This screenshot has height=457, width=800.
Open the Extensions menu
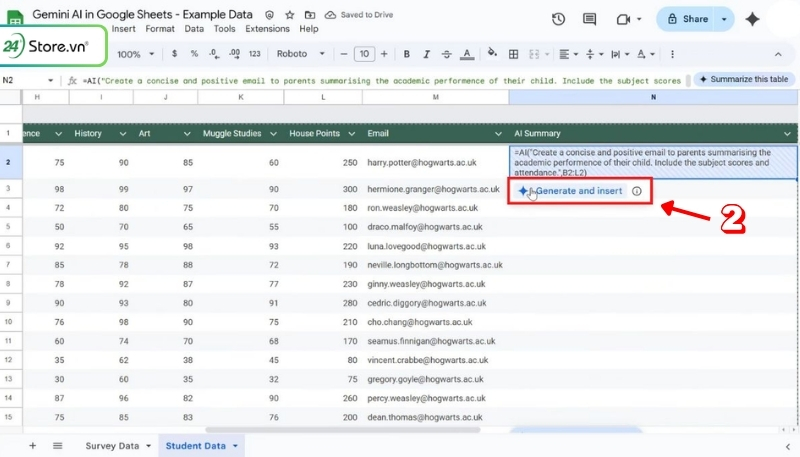click(x=267, y=29)
